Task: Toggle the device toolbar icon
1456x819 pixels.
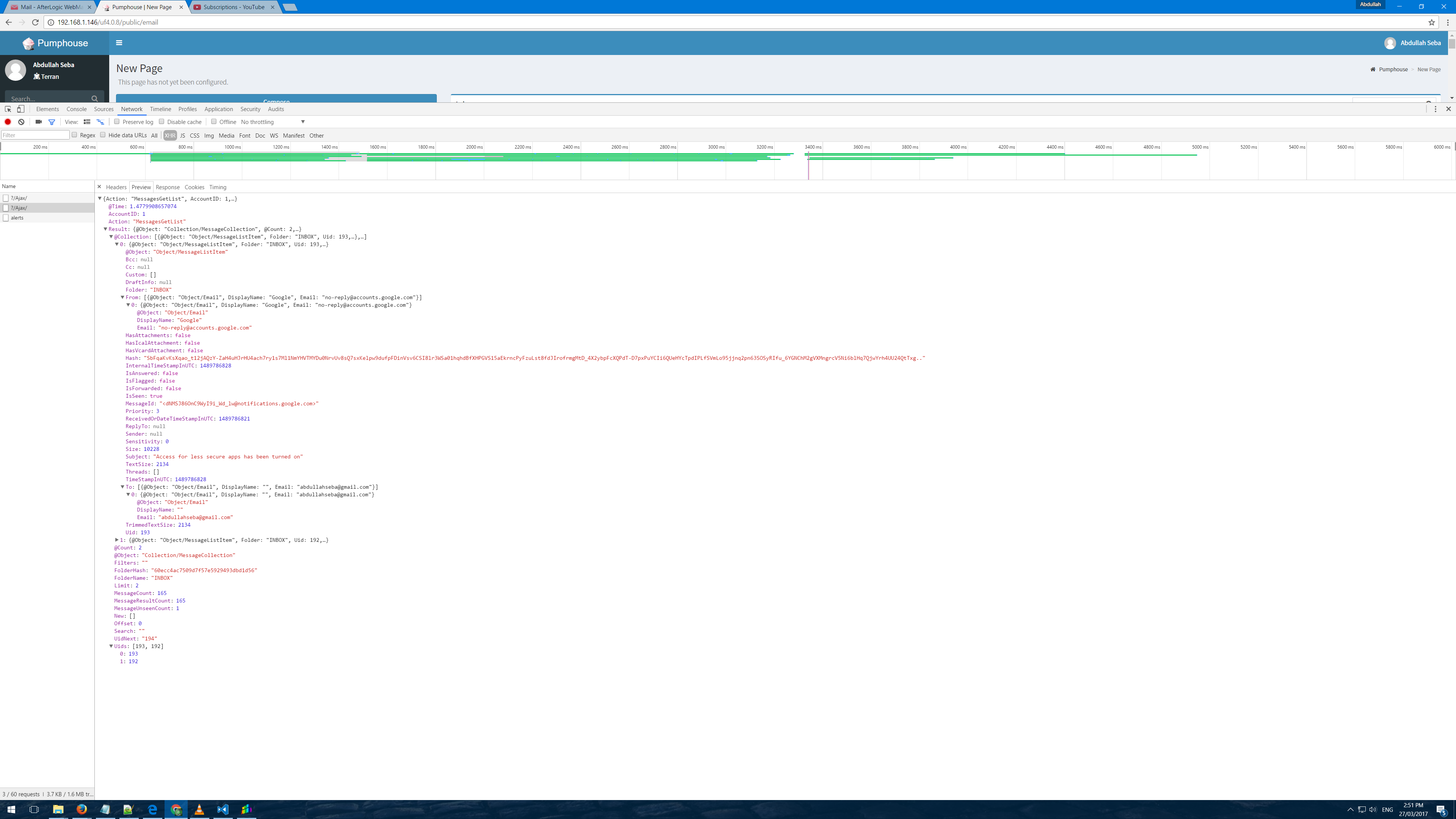Action: pyautogui.click(x=20, y=109)
